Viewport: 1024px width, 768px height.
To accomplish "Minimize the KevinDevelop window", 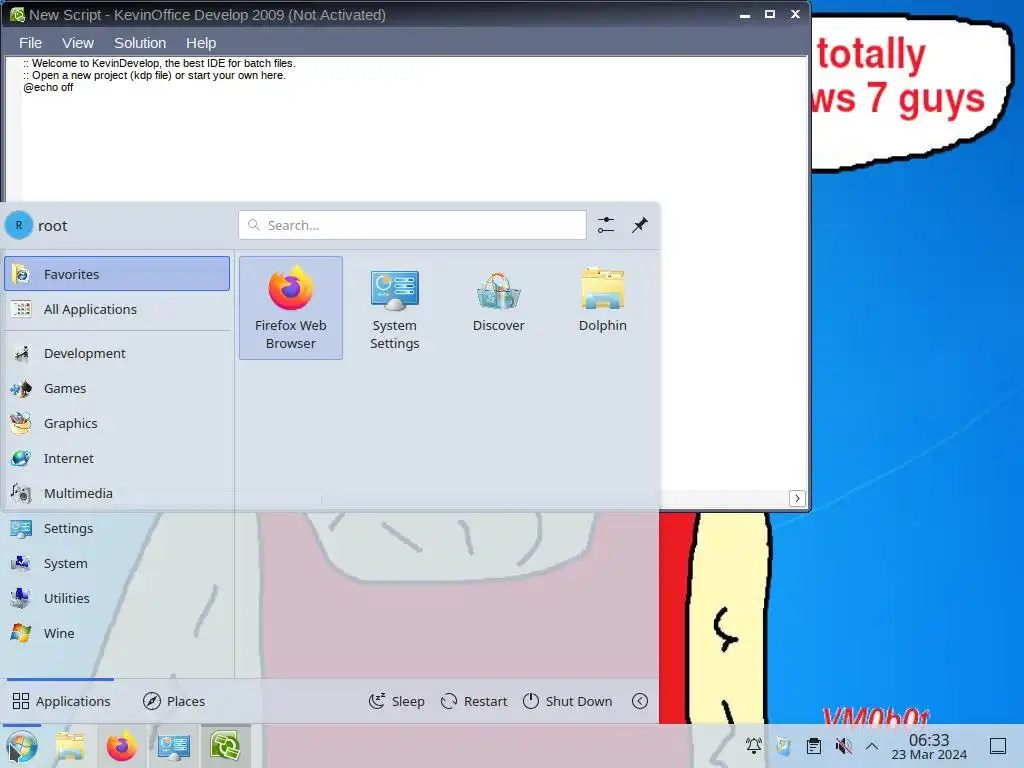I will tap(744, 14).
